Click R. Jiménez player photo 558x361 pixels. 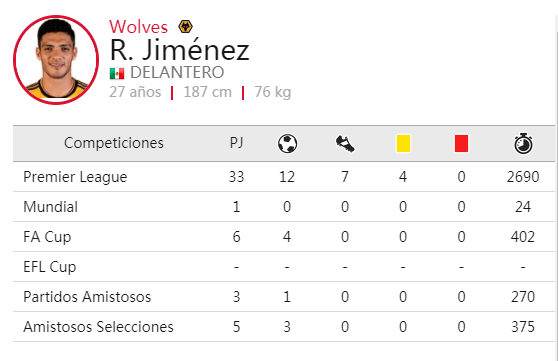(56, 60)
